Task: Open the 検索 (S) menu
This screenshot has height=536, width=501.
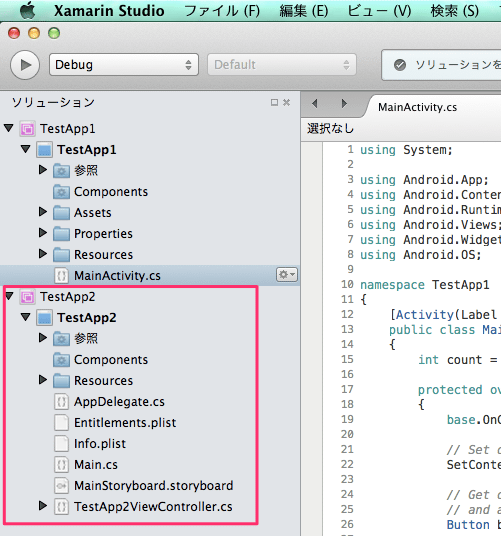Action: [x=455, y=11]
